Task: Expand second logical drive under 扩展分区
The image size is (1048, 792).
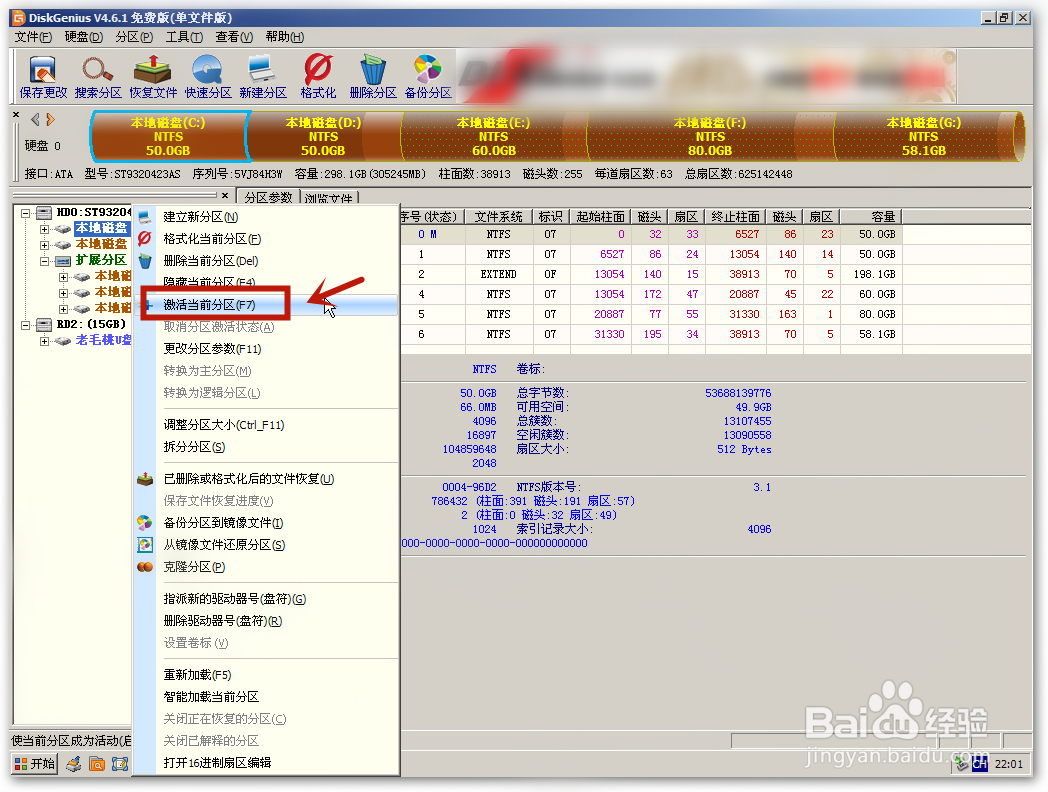Action: coord(63,293)
